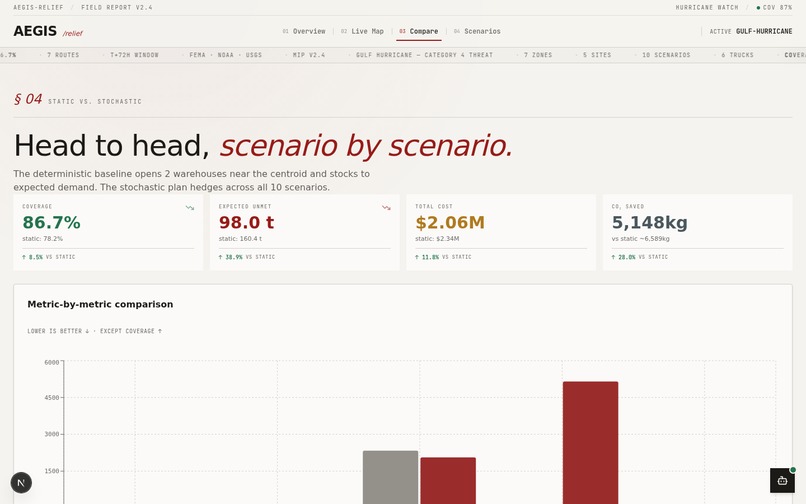Image resolution: width=806 pixels, height=504 pixels.
Task: Click the Expected Unmet 98.0 t value
Action: tap(246, 223)
